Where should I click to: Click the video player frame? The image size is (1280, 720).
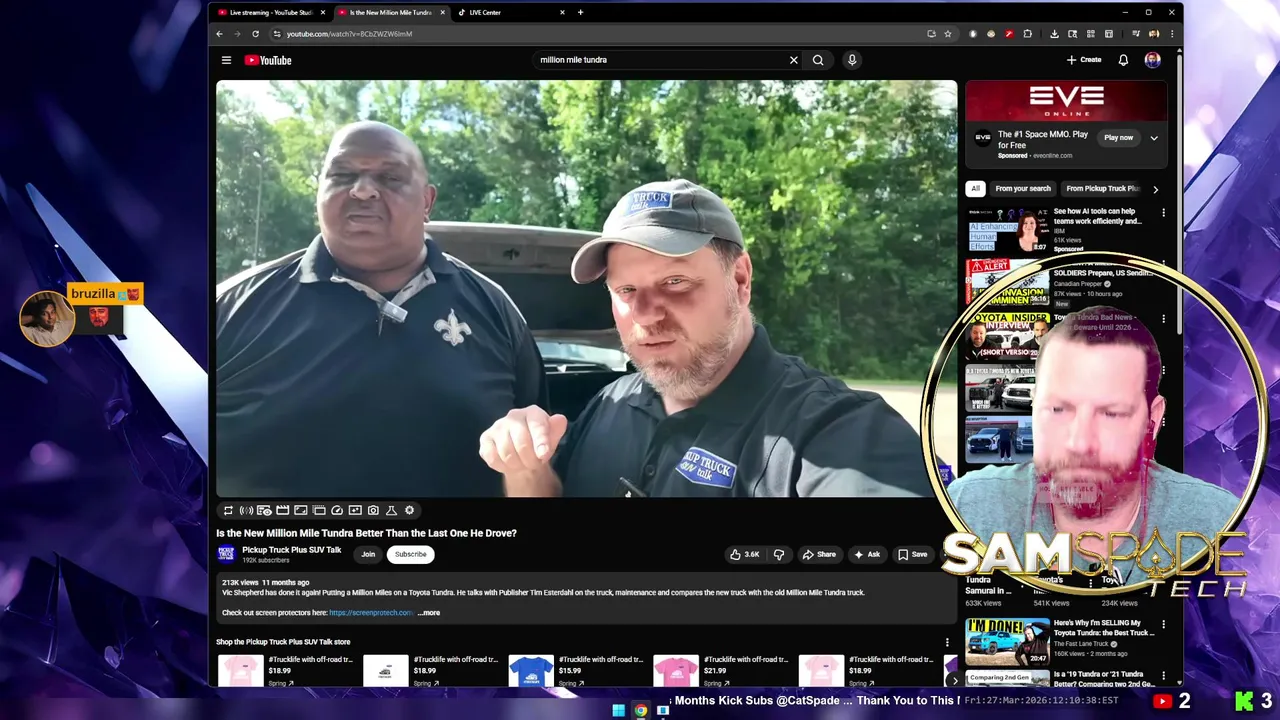[x=586, y=288]
